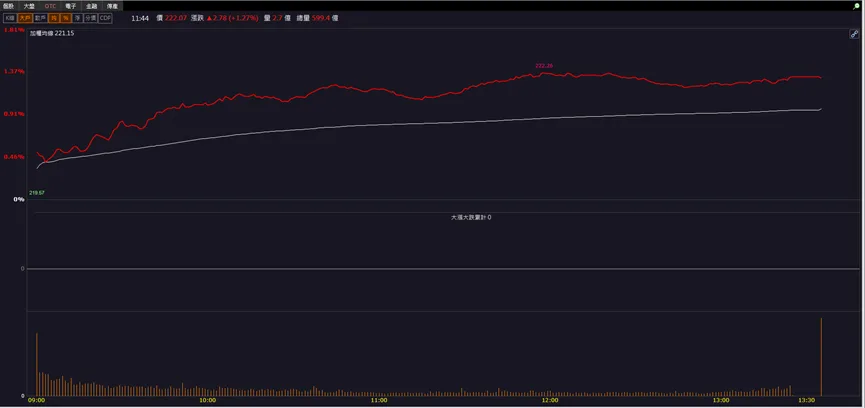Toggle the % percent scale button
The image size is (865, 408).
click(x=66, y=18)
